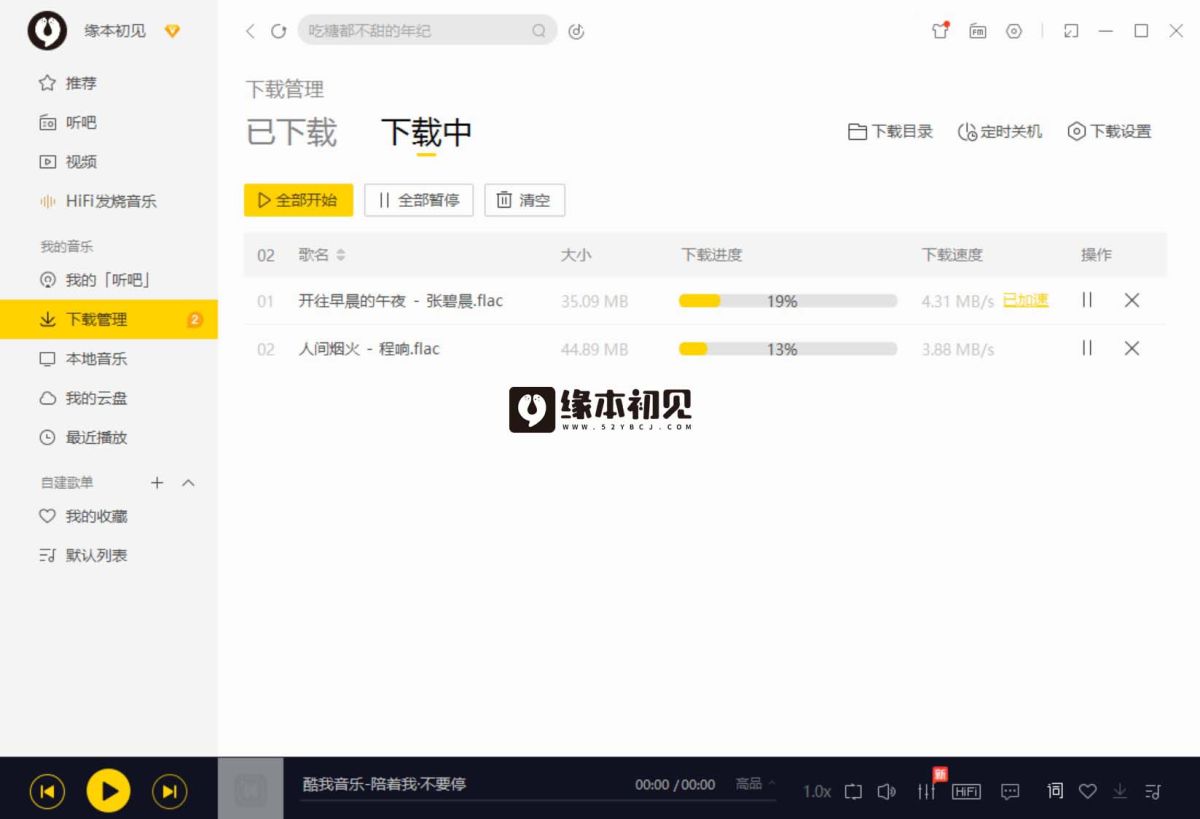Start playback with the play button
1200x819 pixels.
coord(108,792)
